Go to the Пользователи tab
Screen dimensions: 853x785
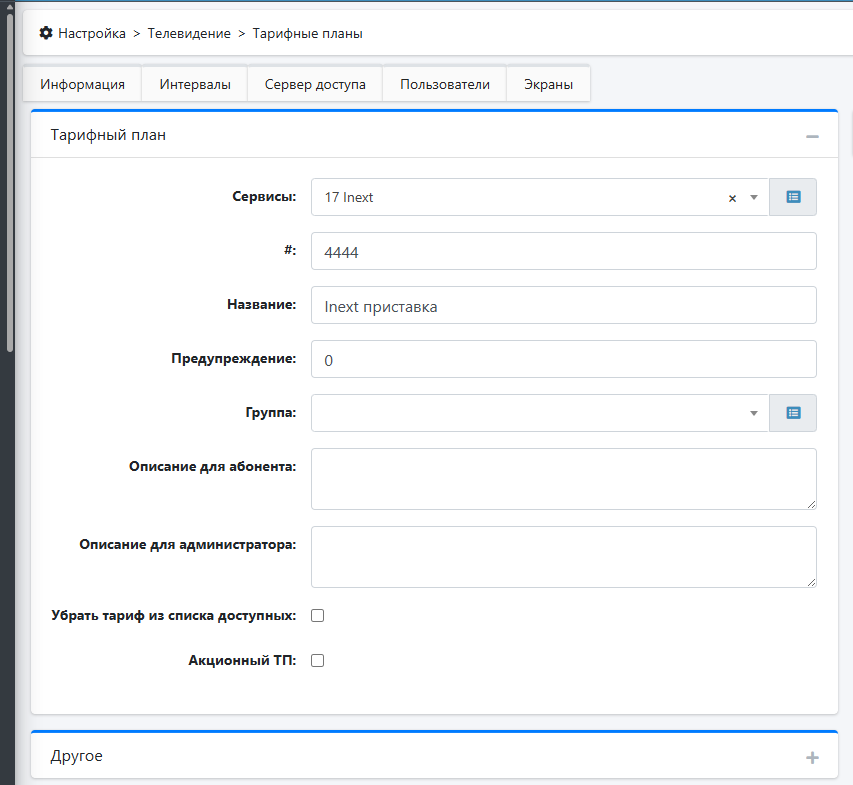coord(445,84)
